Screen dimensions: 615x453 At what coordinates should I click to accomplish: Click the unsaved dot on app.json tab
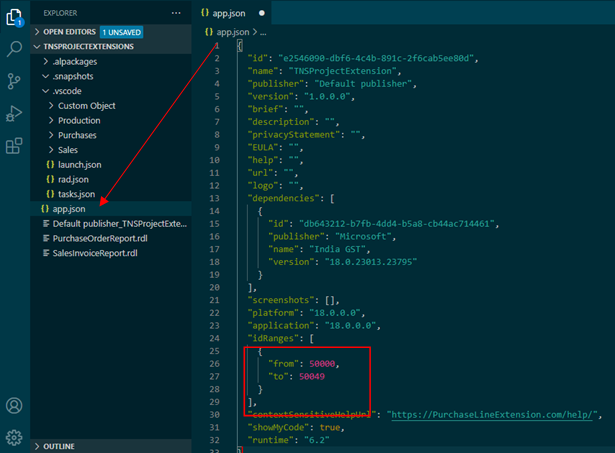coord(262,13)
